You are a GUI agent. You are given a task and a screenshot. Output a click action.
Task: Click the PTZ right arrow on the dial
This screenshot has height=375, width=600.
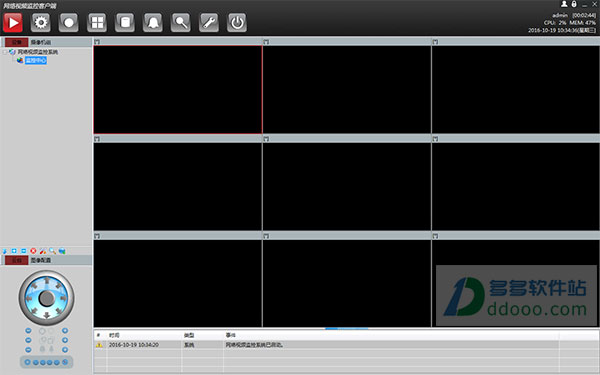(63, 298)
